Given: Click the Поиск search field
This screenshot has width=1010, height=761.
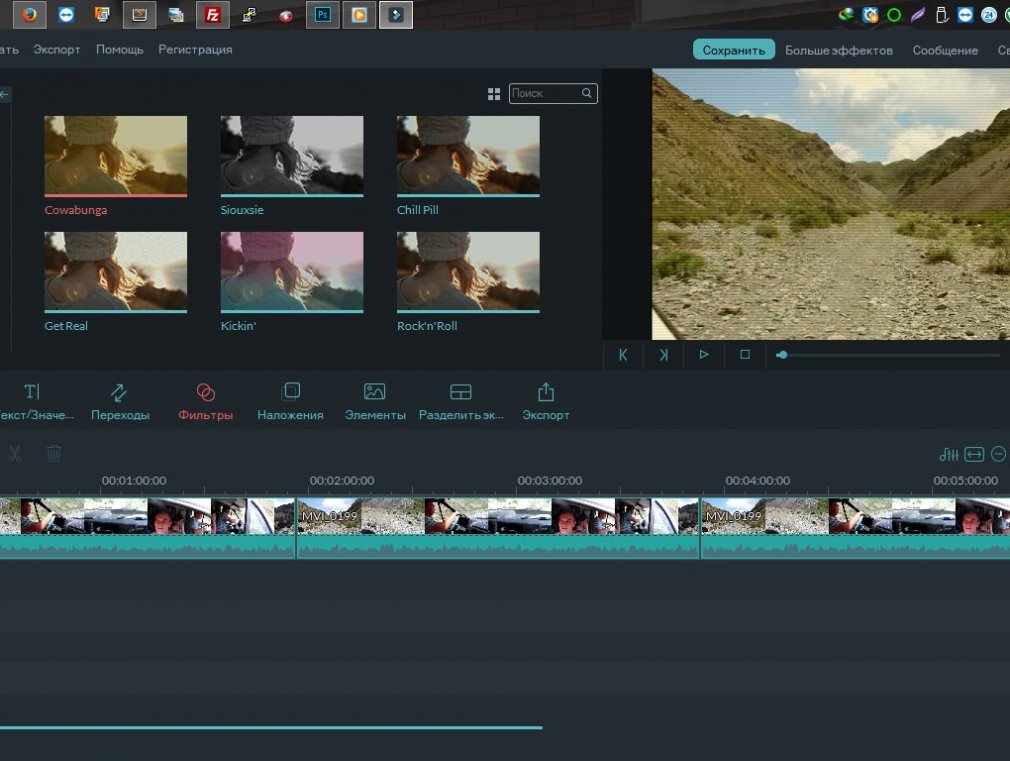Looking at the screenshot, I should [545, 93].
